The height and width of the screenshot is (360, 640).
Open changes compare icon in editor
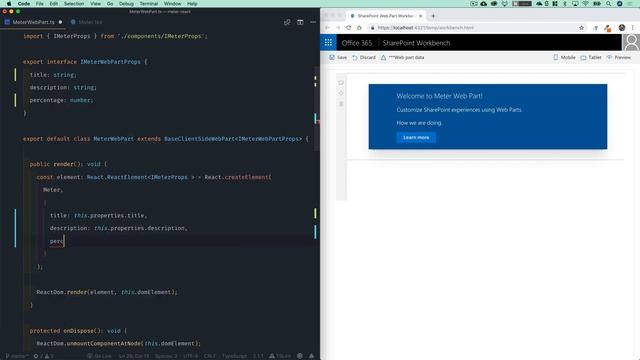pos(287,22)
